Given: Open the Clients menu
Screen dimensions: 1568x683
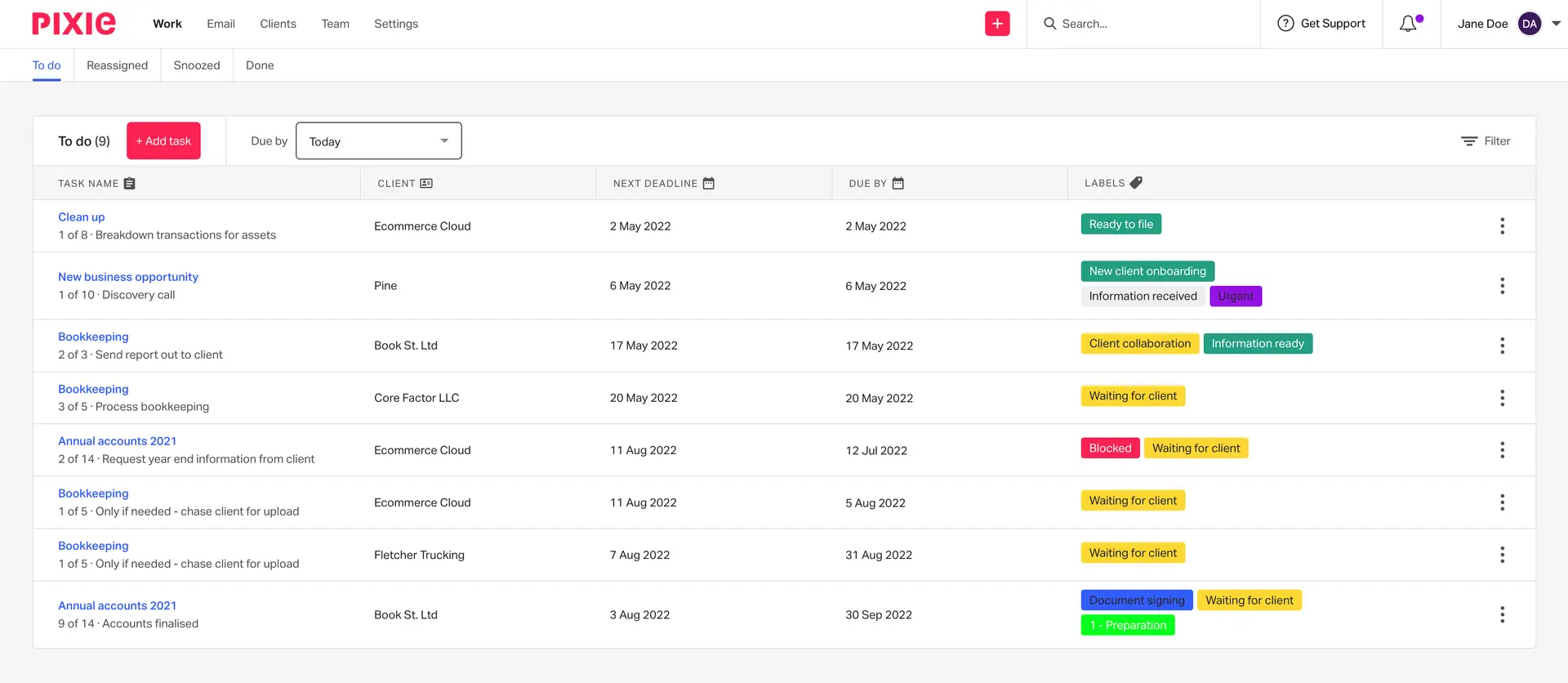Looking at the screenshot, I should (278, 24).
